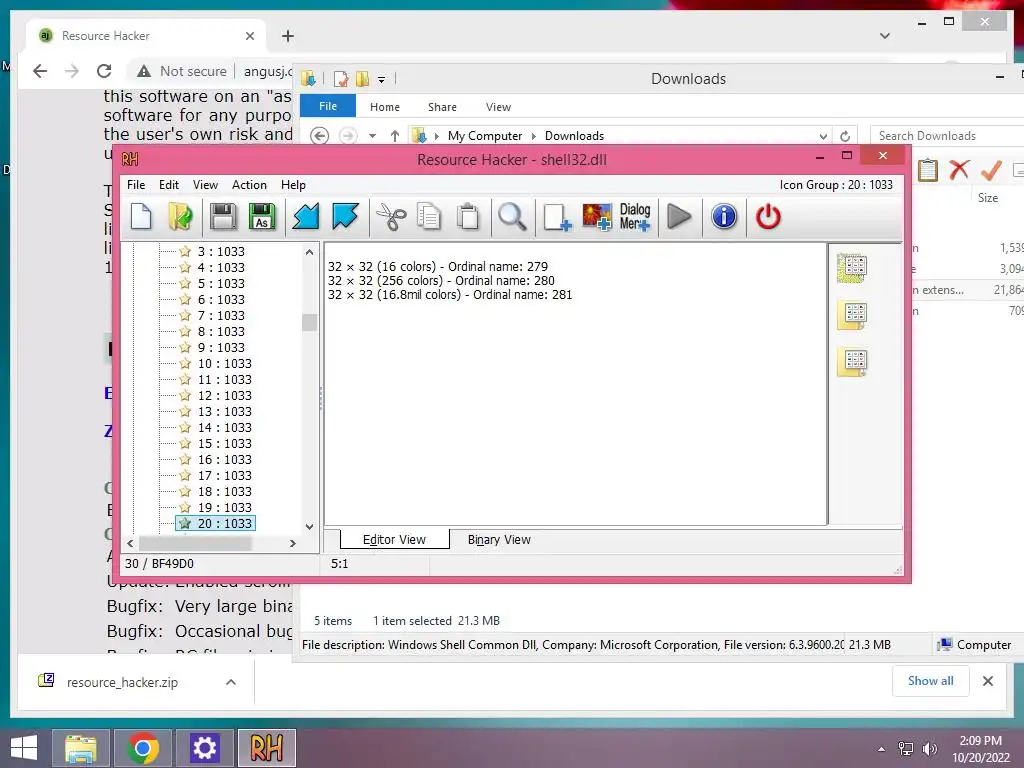This screenshot has width=1024, height=768.
Task: Click the red power Exit icon
Action: 768,217
